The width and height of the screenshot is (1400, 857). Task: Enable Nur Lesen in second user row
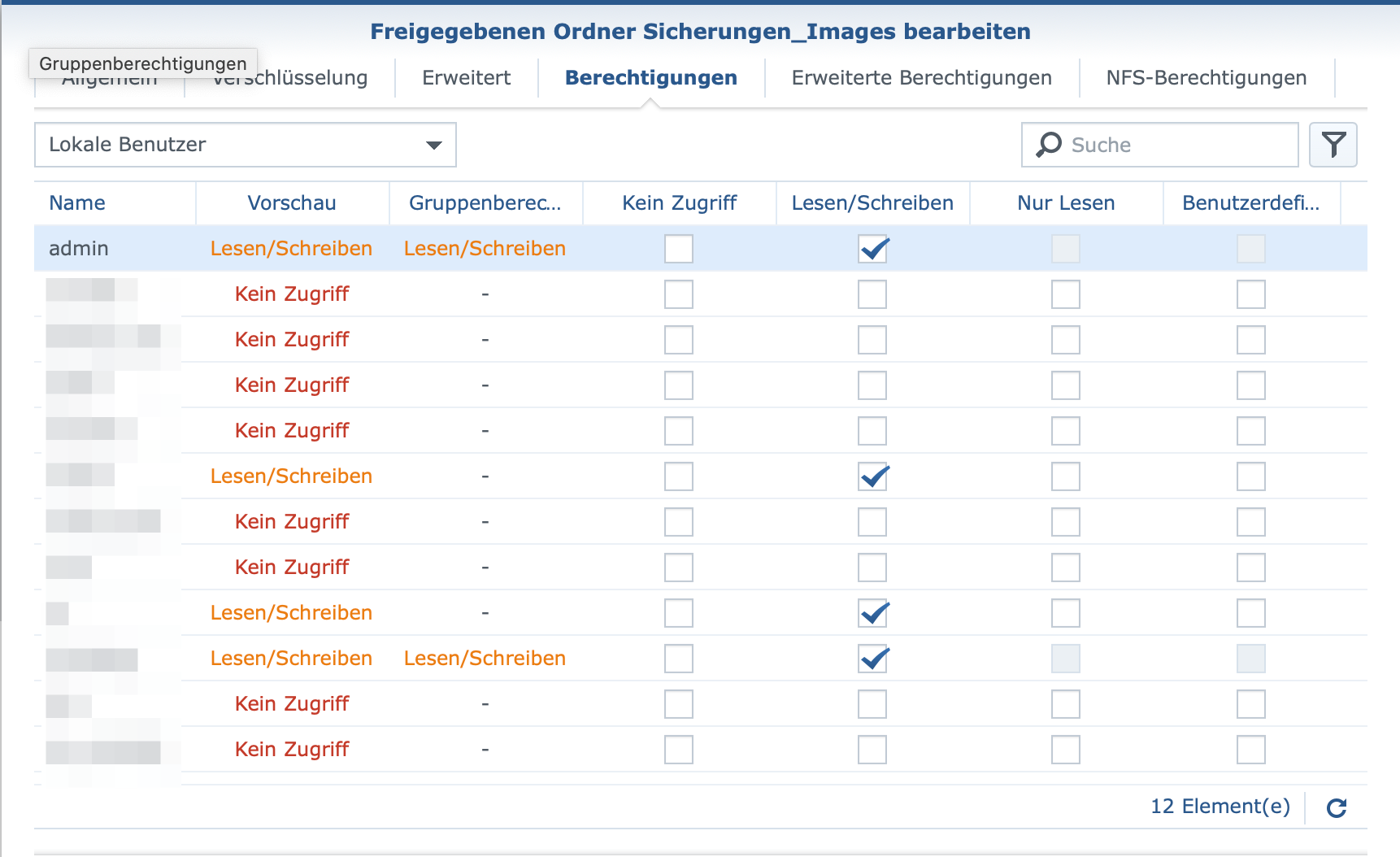[1066, 294]
